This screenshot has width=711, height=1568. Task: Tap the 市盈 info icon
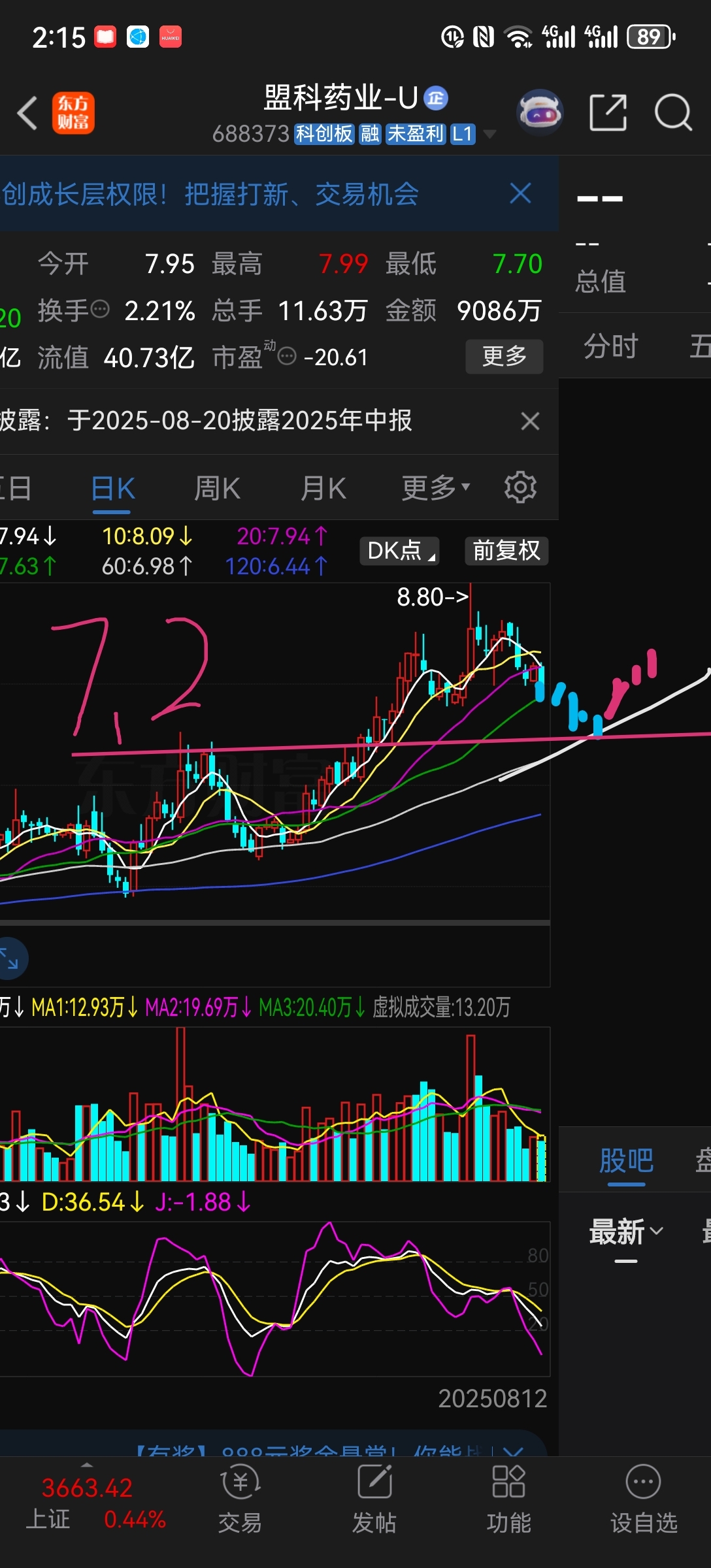click(287, 356)
